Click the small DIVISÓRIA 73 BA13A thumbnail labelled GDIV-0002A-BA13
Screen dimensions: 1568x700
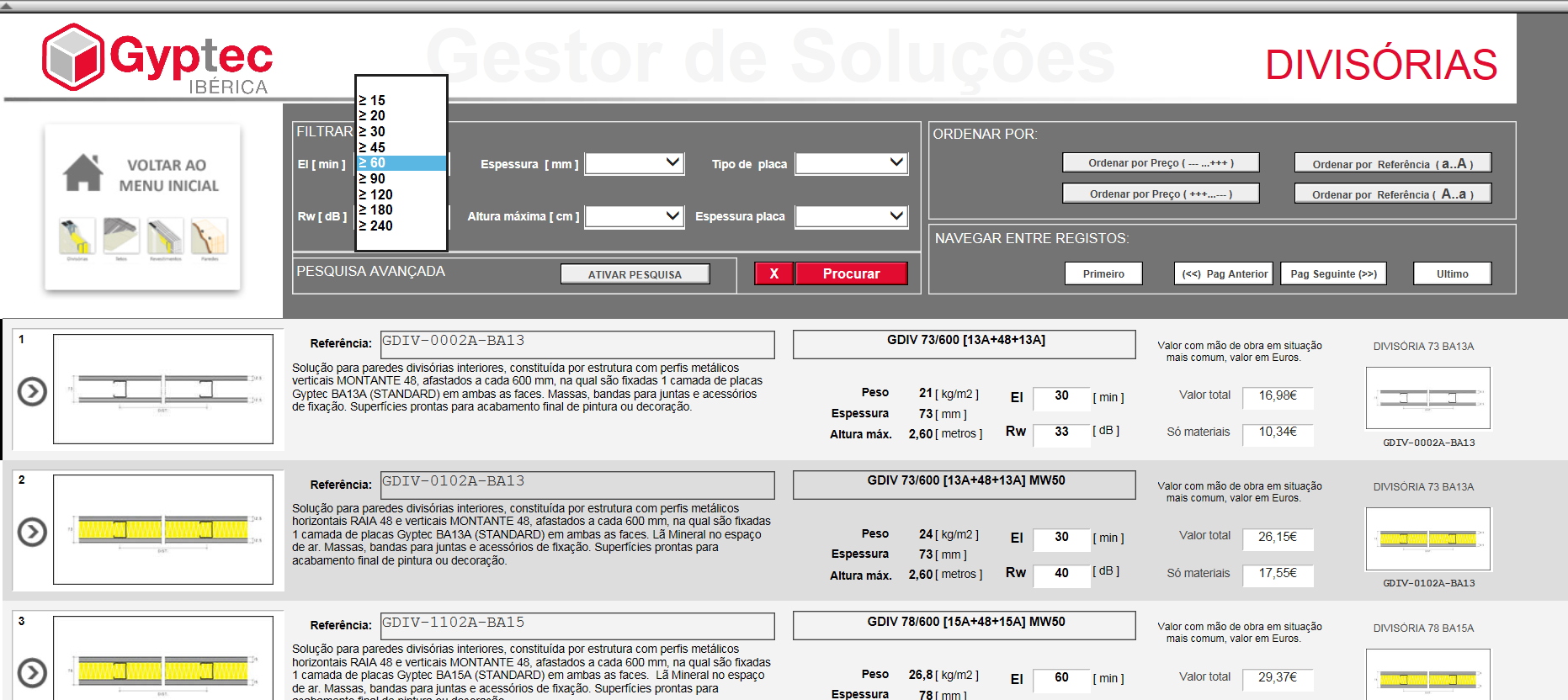click(1428, 398)
